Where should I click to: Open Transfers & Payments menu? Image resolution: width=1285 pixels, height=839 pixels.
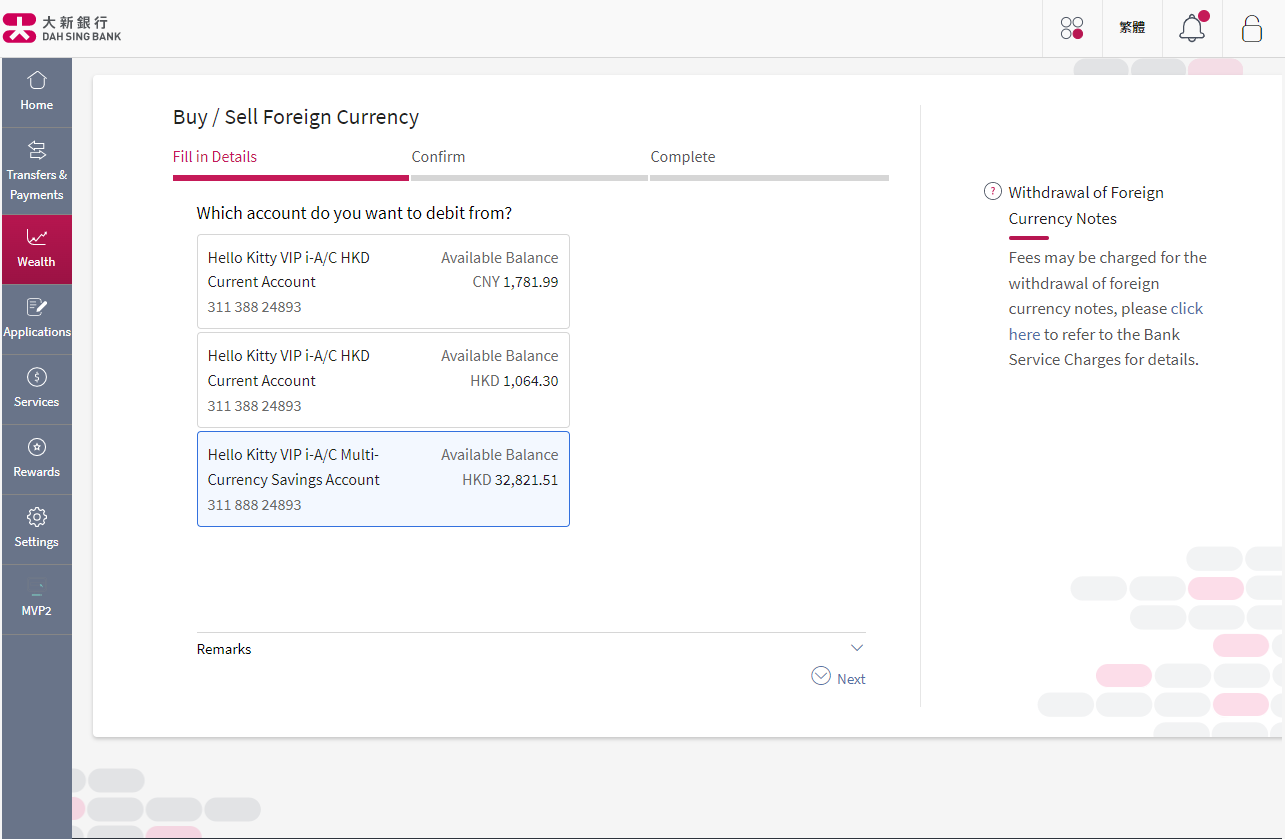tap(36, 171)
